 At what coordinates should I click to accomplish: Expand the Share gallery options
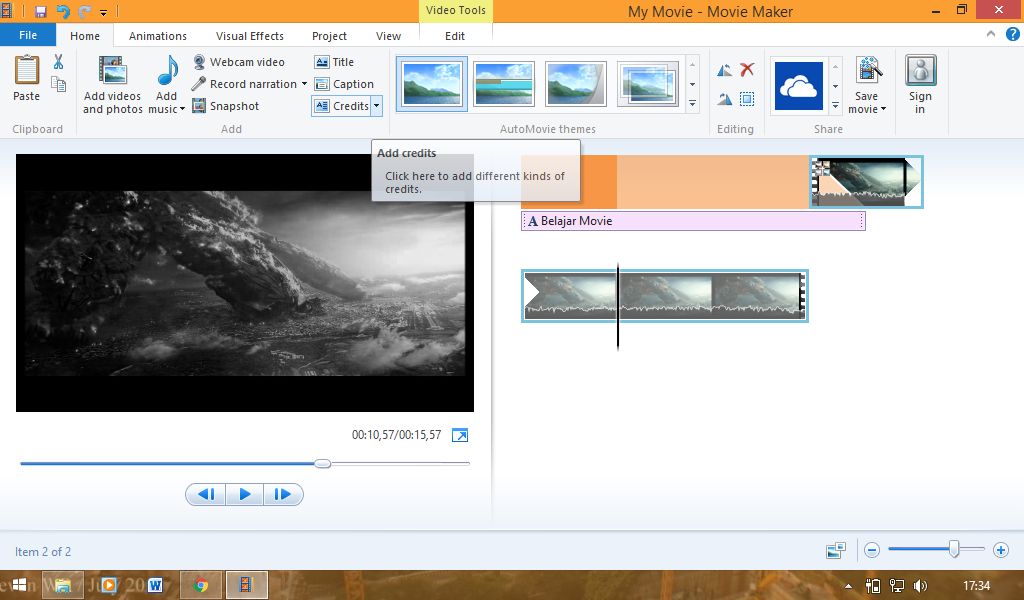pyautogui.click(x=835, y=105)
